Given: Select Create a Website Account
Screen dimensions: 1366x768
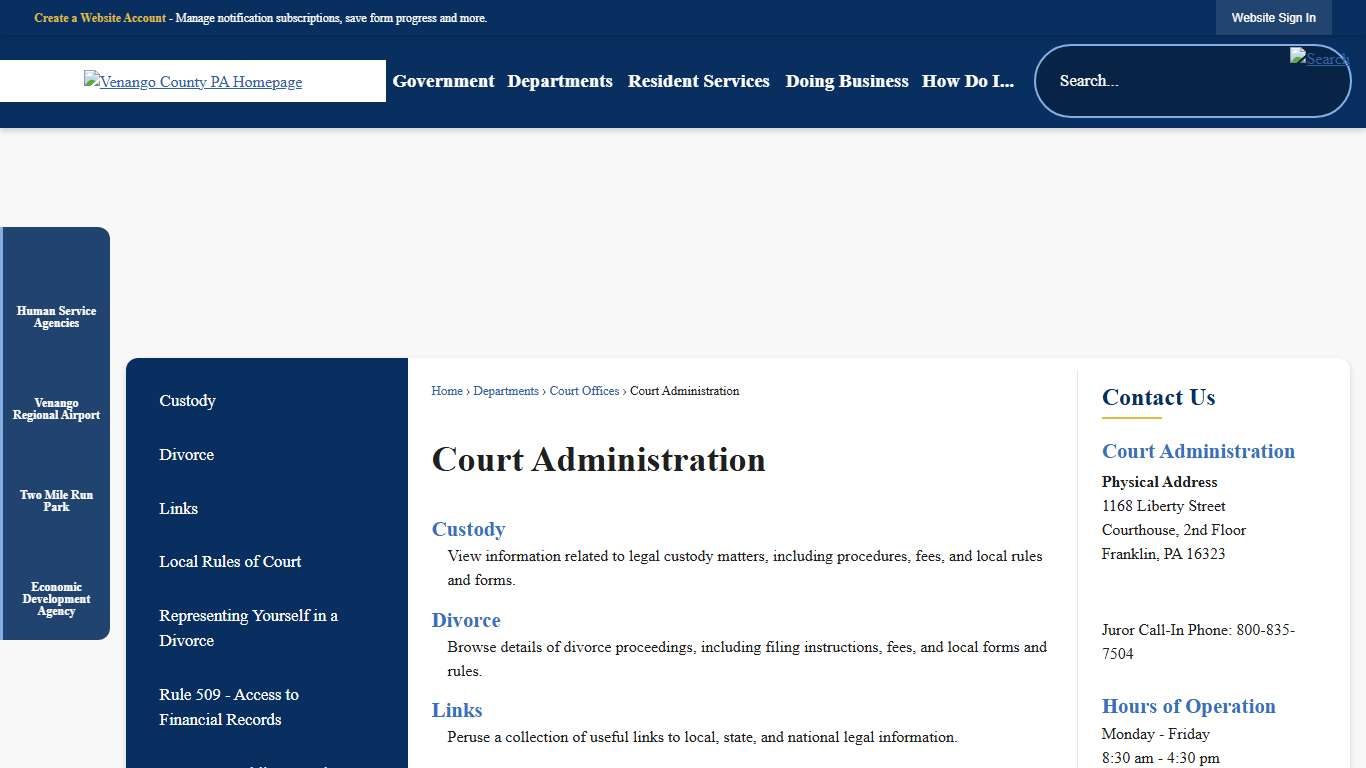Looking at the screenshot, I should point(99,17).
